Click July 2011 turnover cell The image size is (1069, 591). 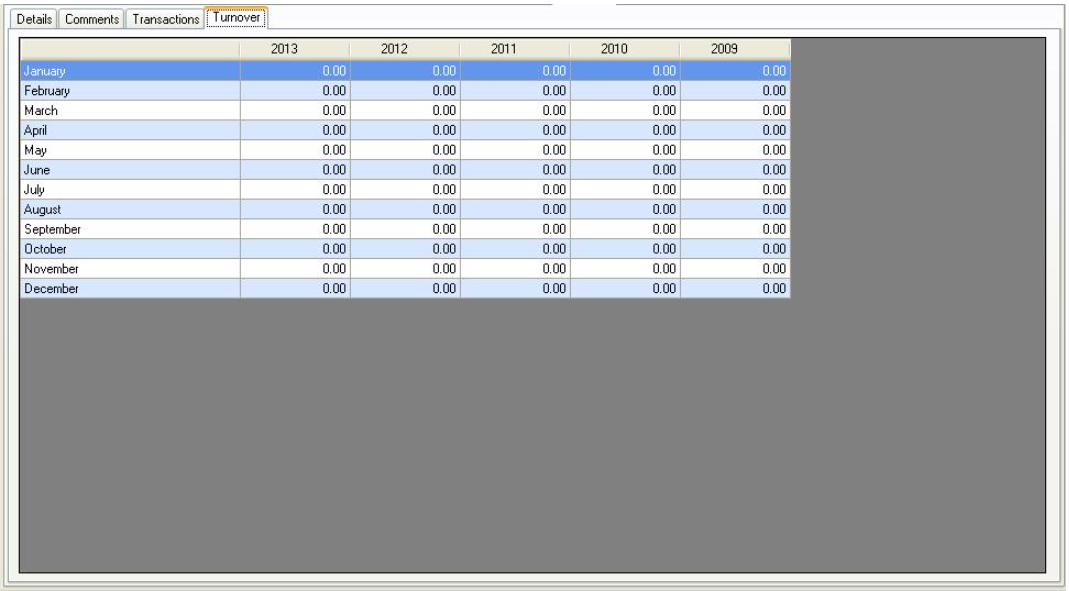point(515,190)
